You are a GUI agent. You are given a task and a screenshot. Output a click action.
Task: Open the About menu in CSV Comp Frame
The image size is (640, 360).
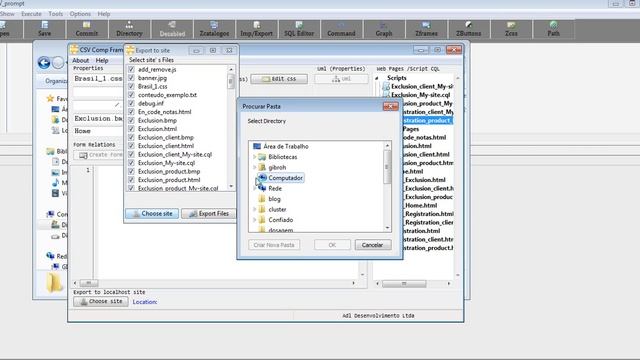point(80,60)
